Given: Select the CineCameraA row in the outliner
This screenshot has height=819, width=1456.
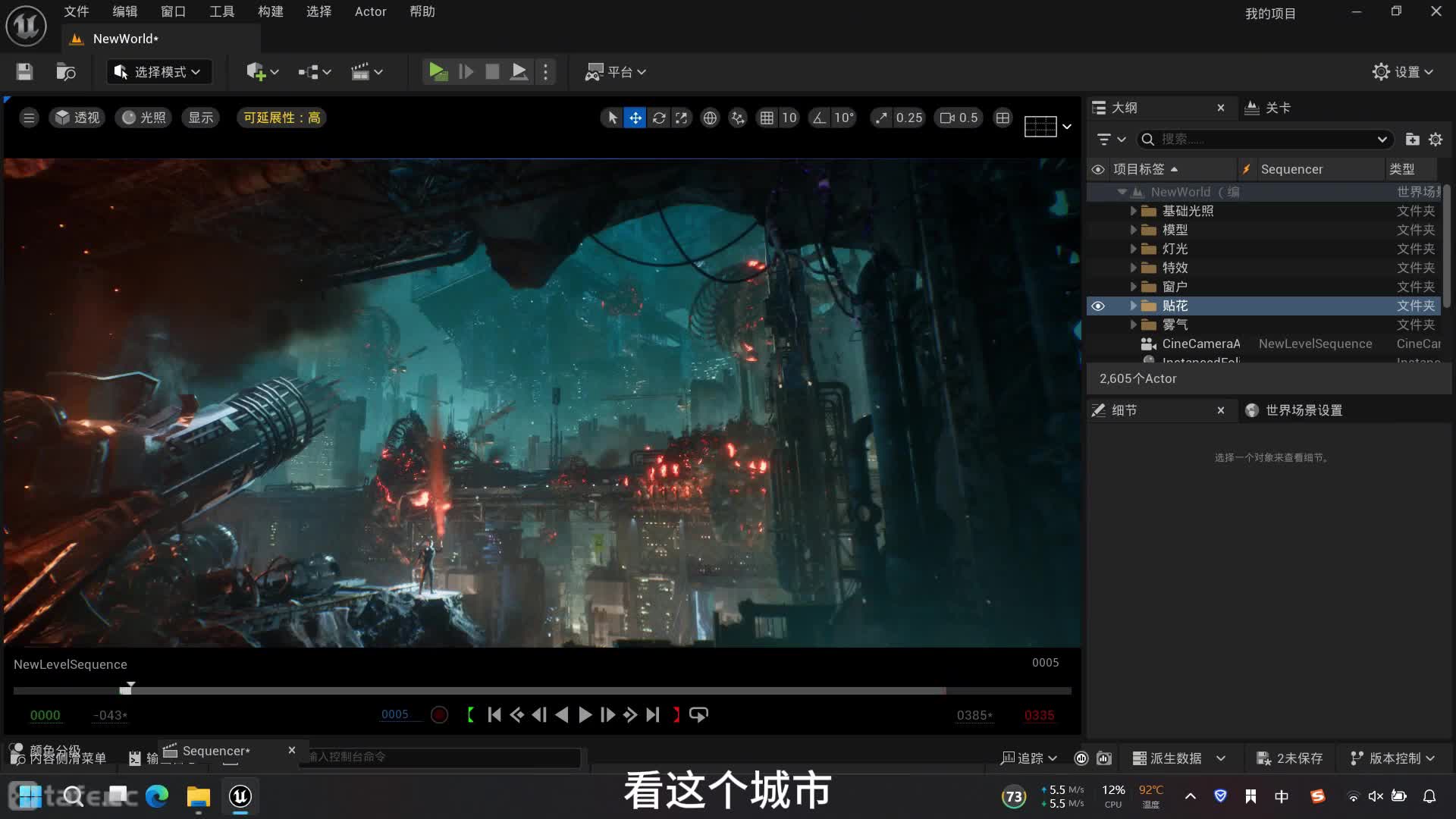Looking at the screenshot, I should (1264, 344).
